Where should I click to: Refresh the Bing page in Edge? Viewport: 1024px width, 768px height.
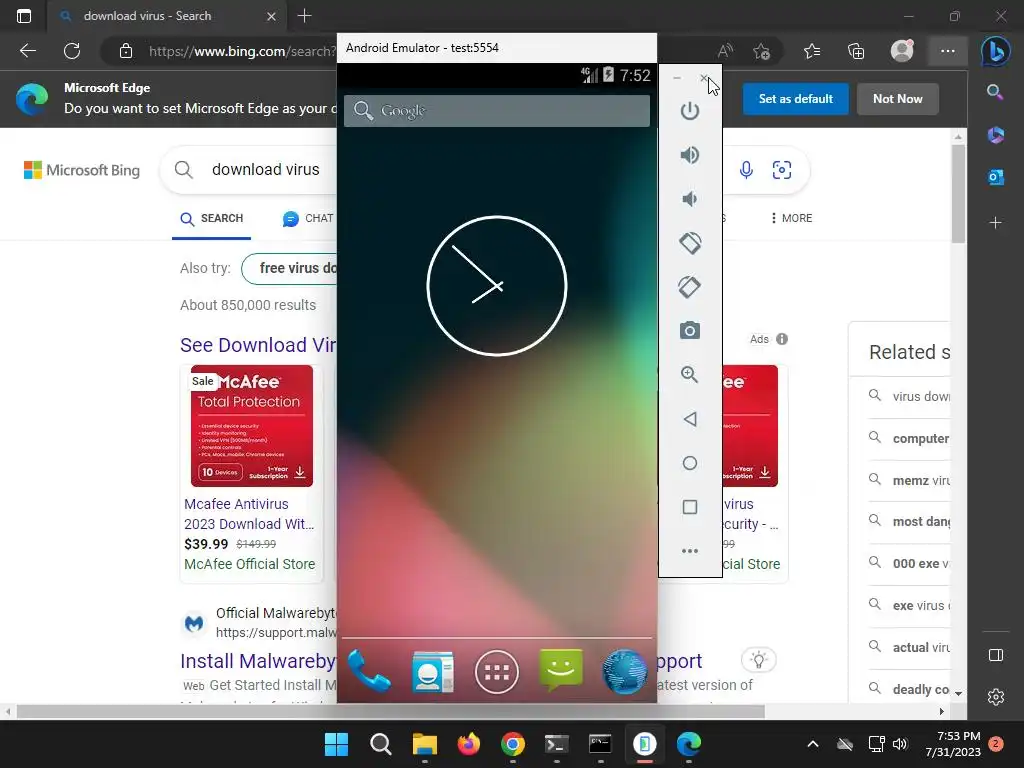(72, 51)
